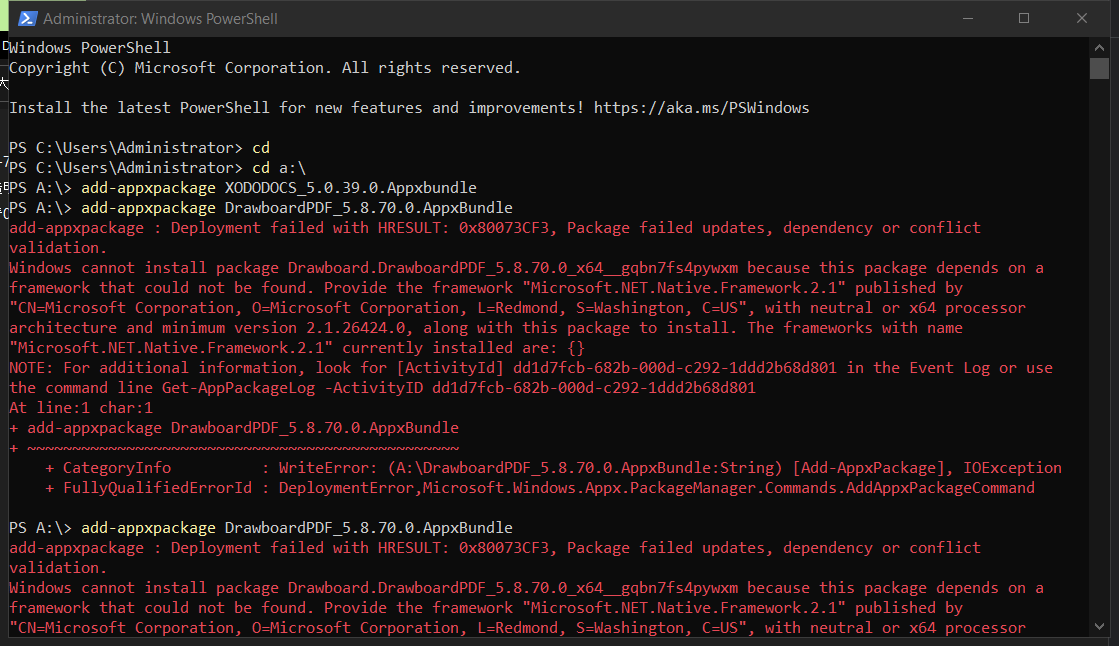The image size is (1119, 646).
Task: Click the XODODOCS_5.0.39.0.Appxbundle filename
Action: (350, 188)
